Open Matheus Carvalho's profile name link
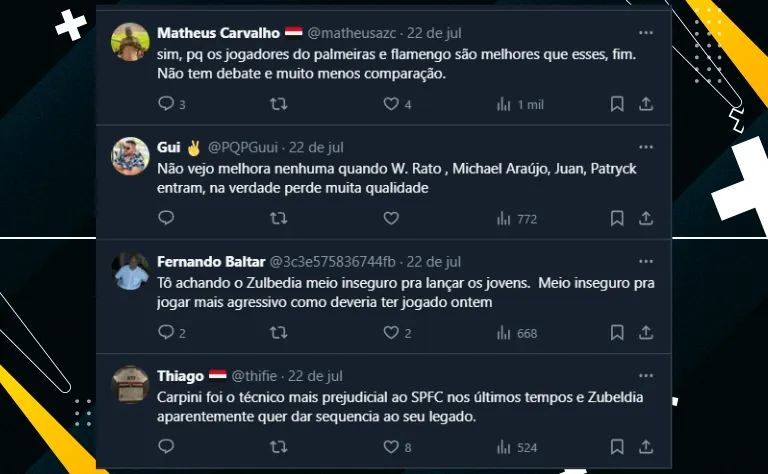Image resolution: width=768 pixels, height=474 pixels. pyautogui.click(x=204, y=33)
